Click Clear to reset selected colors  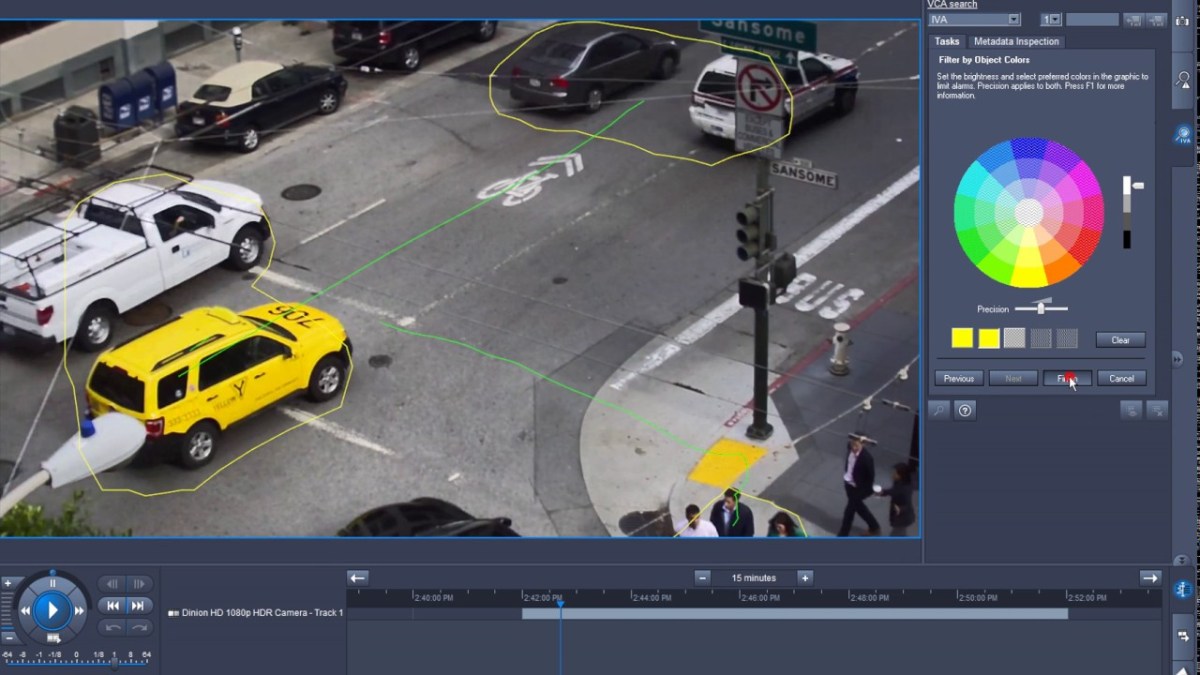click(1121, 340)
